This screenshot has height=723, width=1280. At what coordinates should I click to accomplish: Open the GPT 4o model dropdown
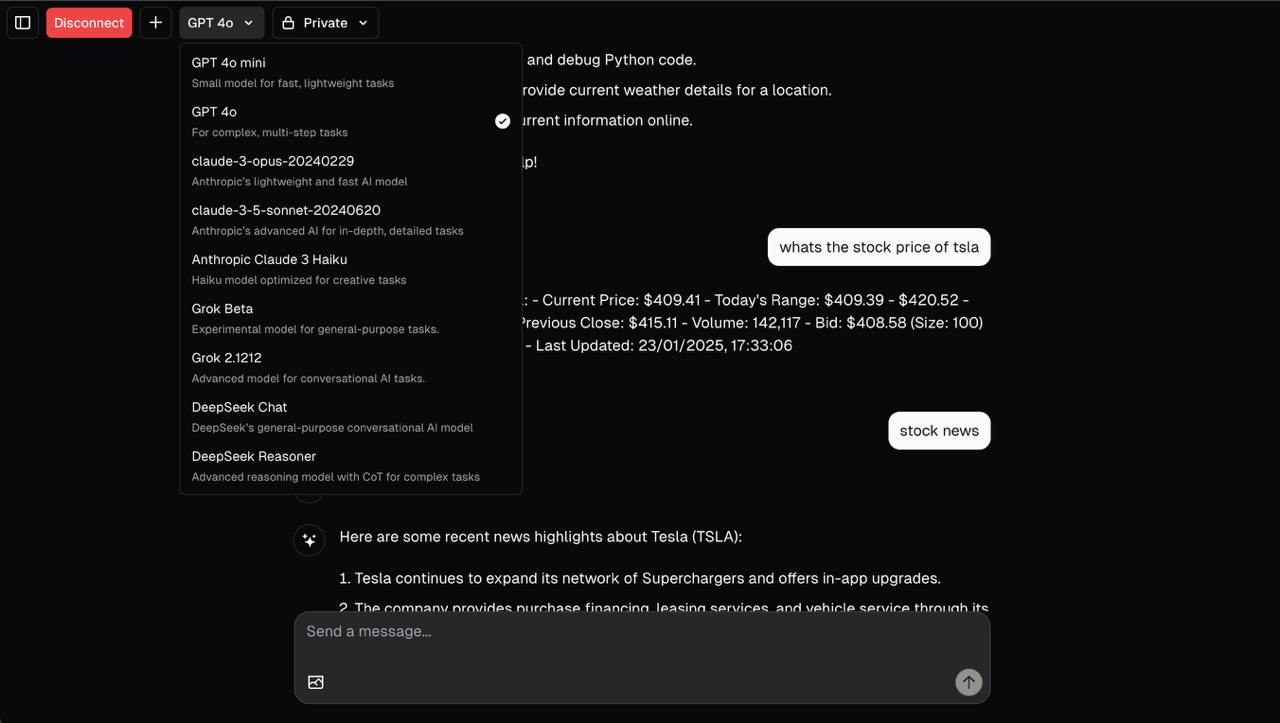(222, 23)
